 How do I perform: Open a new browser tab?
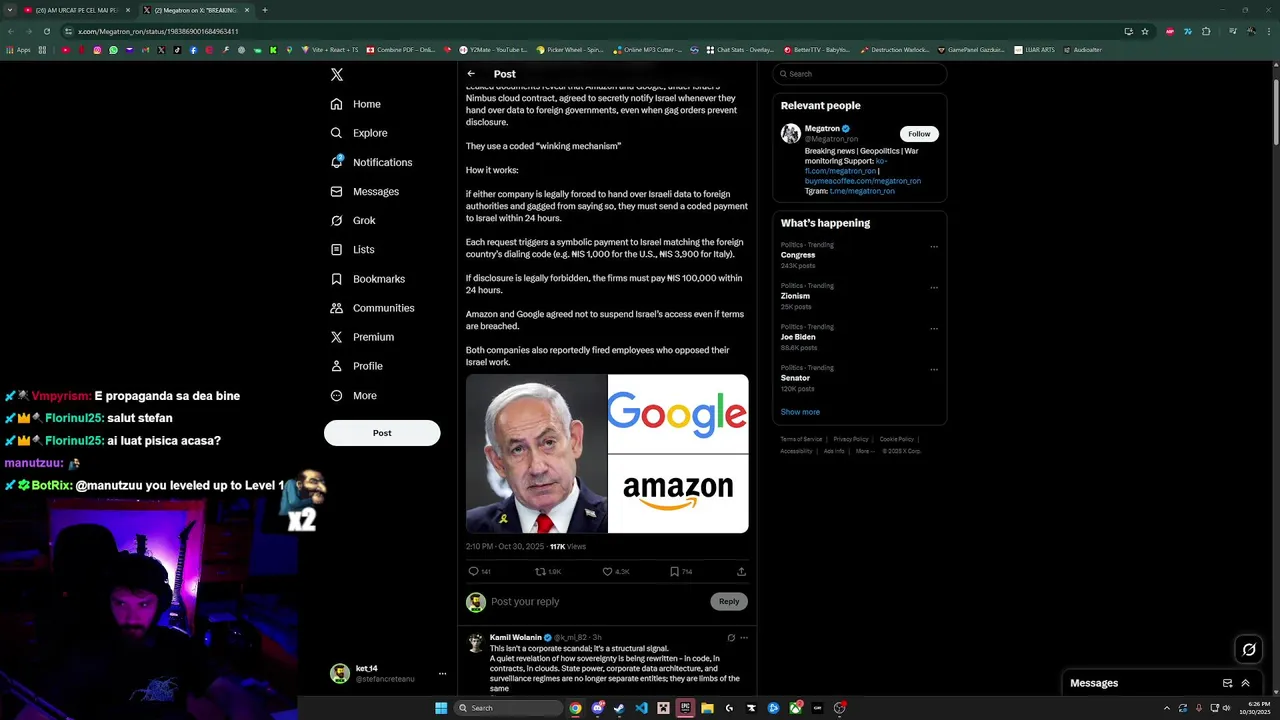click(265, 10)
